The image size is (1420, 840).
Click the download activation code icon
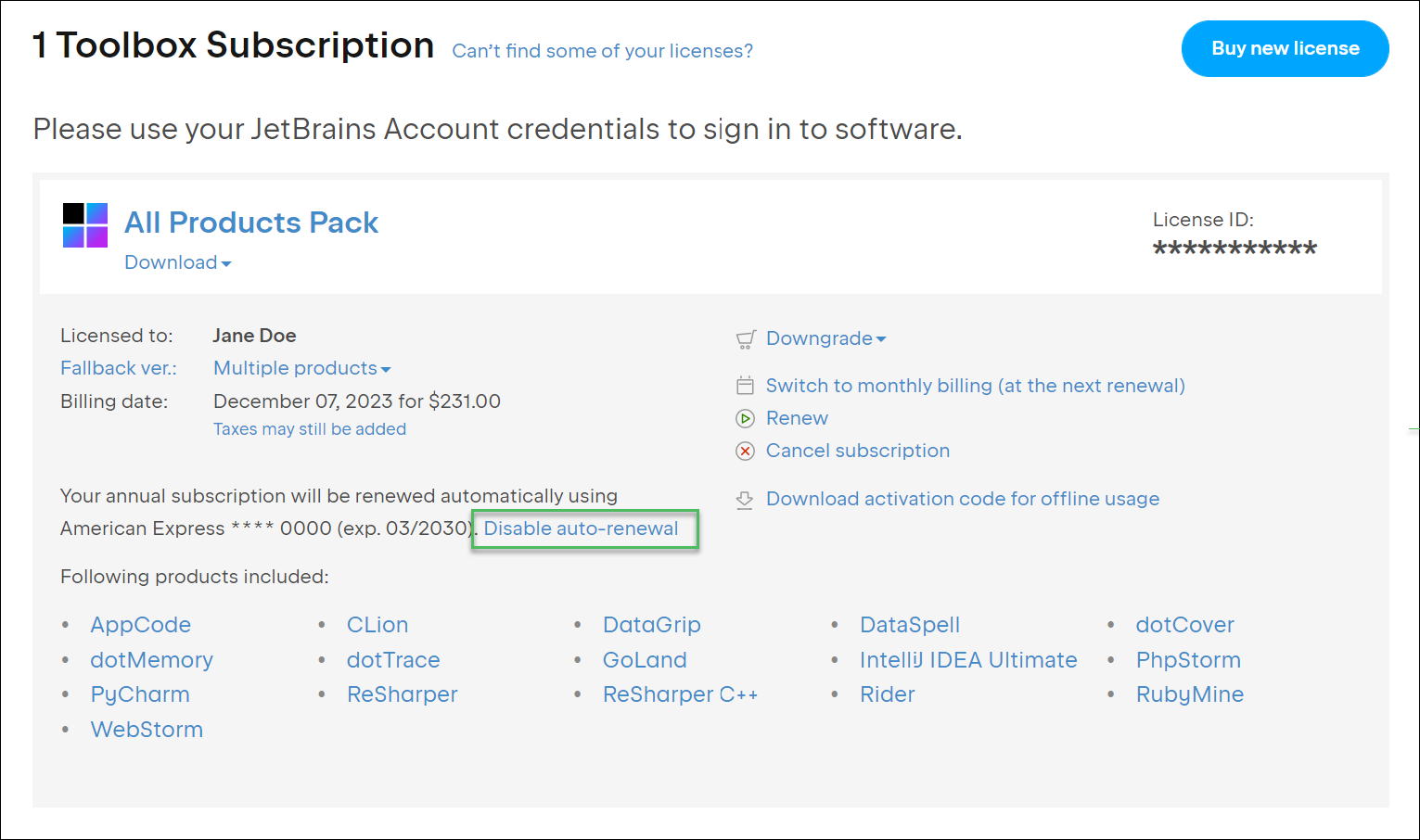click(745, 500)
